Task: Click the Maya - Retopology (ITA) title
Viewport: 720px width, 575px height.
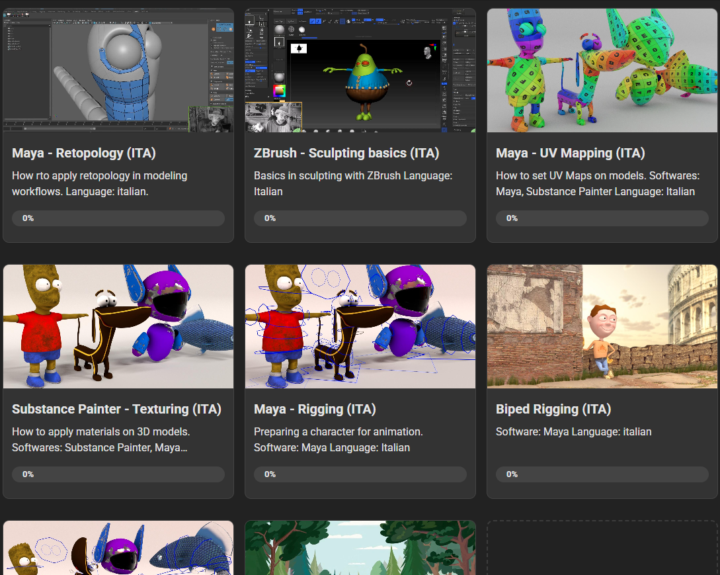Action: point(84,153)
